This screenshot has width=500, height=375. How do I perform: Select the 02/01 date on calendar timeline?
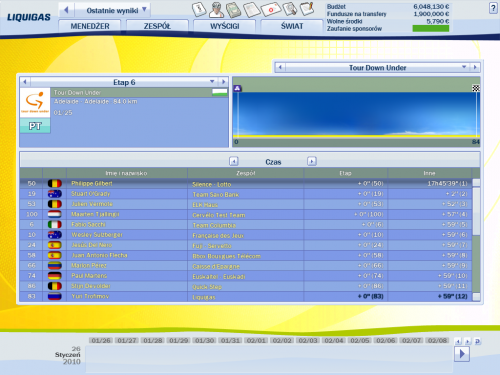coord(256,340)
